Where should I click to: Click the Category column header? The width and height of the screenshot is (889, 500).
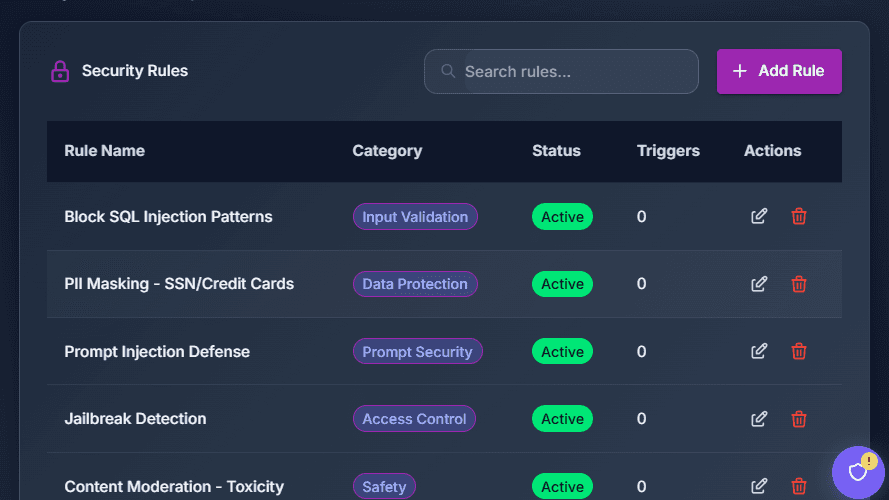[387, 151]
